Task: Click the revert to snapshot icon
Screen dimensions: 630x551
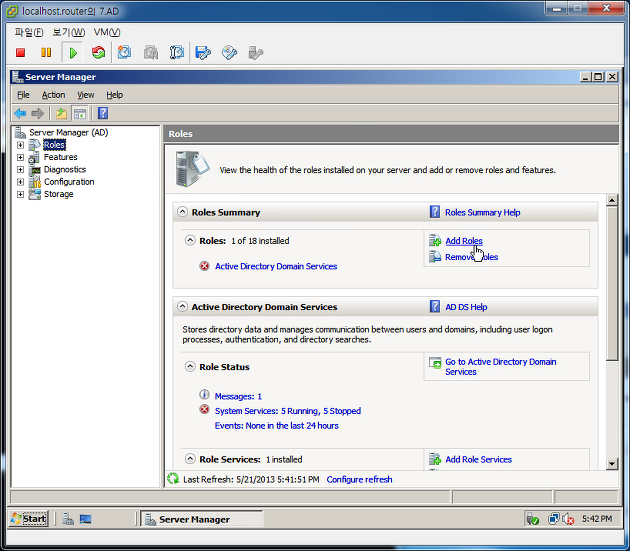Action: pyautogui.click(x=151, y=52)
